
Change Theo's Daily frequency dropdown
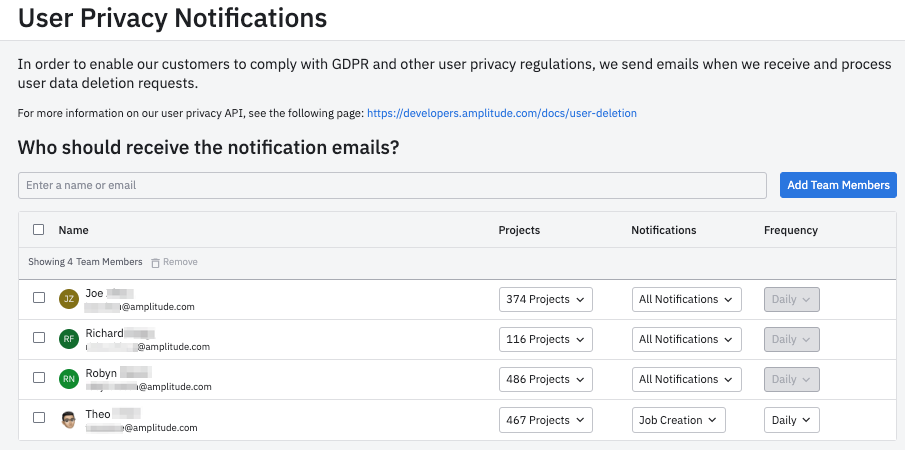point(791,420)
